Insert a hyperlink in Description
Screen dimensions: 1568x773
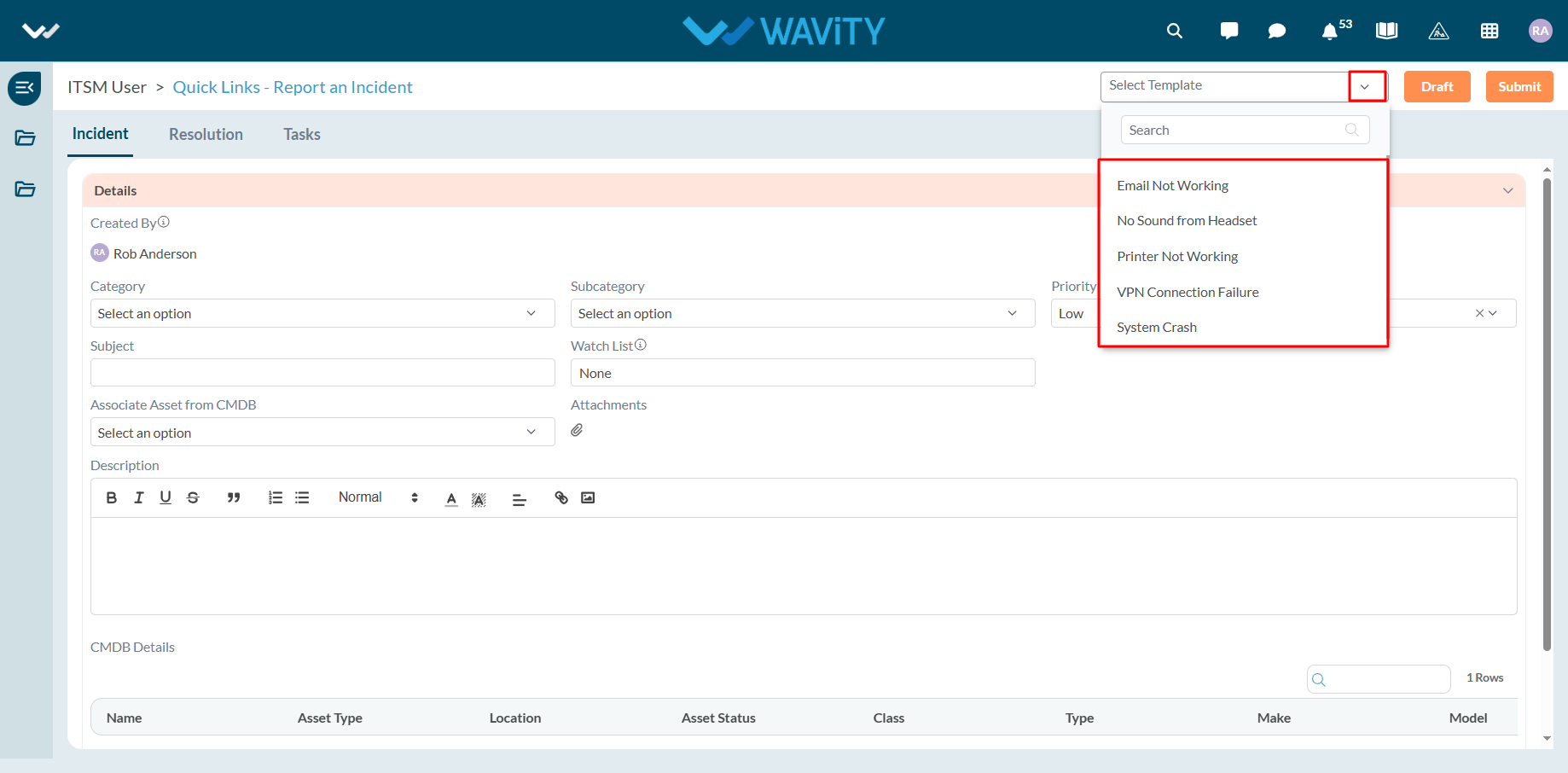560,497
